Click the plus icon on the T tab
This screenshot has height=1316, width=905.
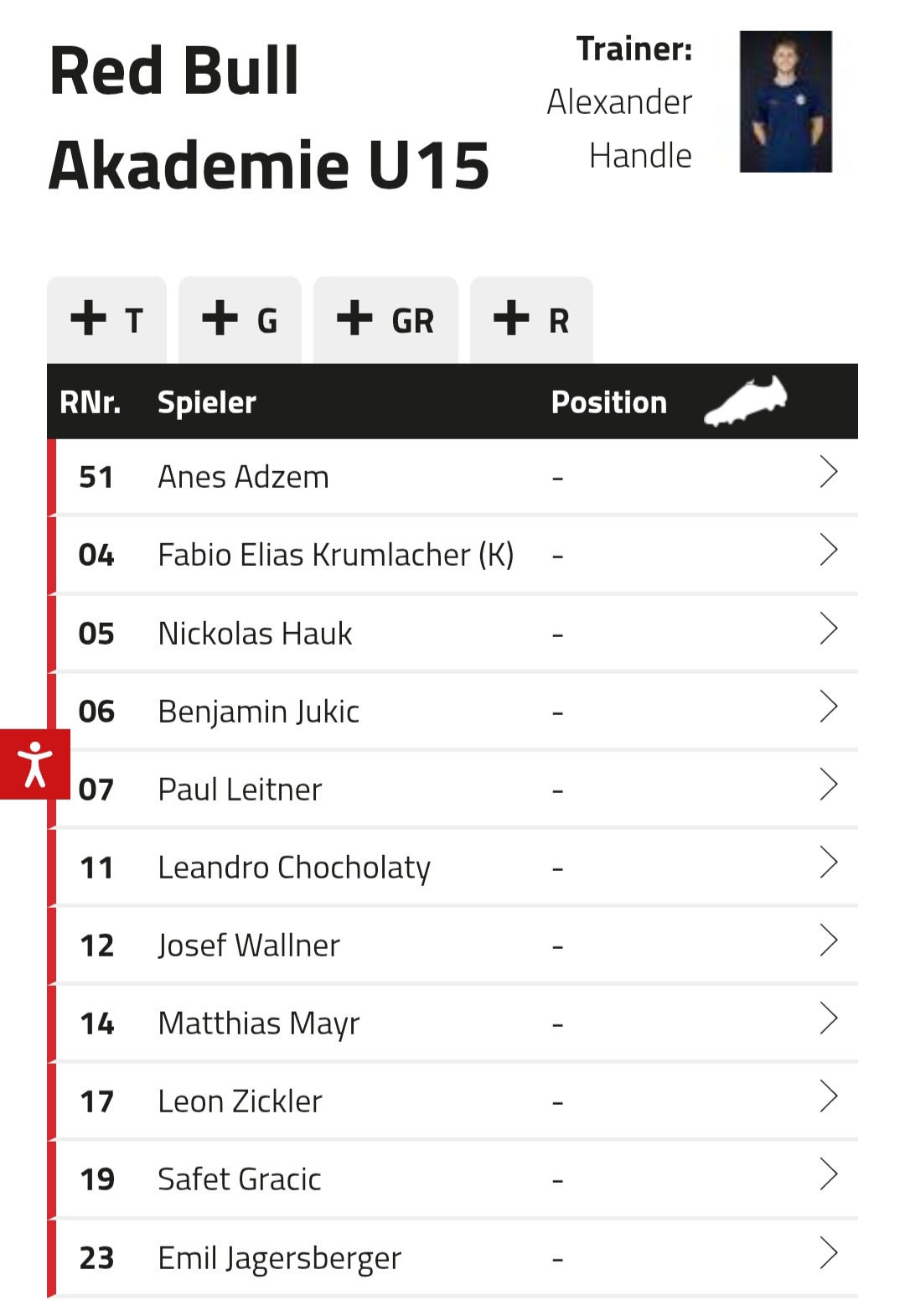(89, 319)
